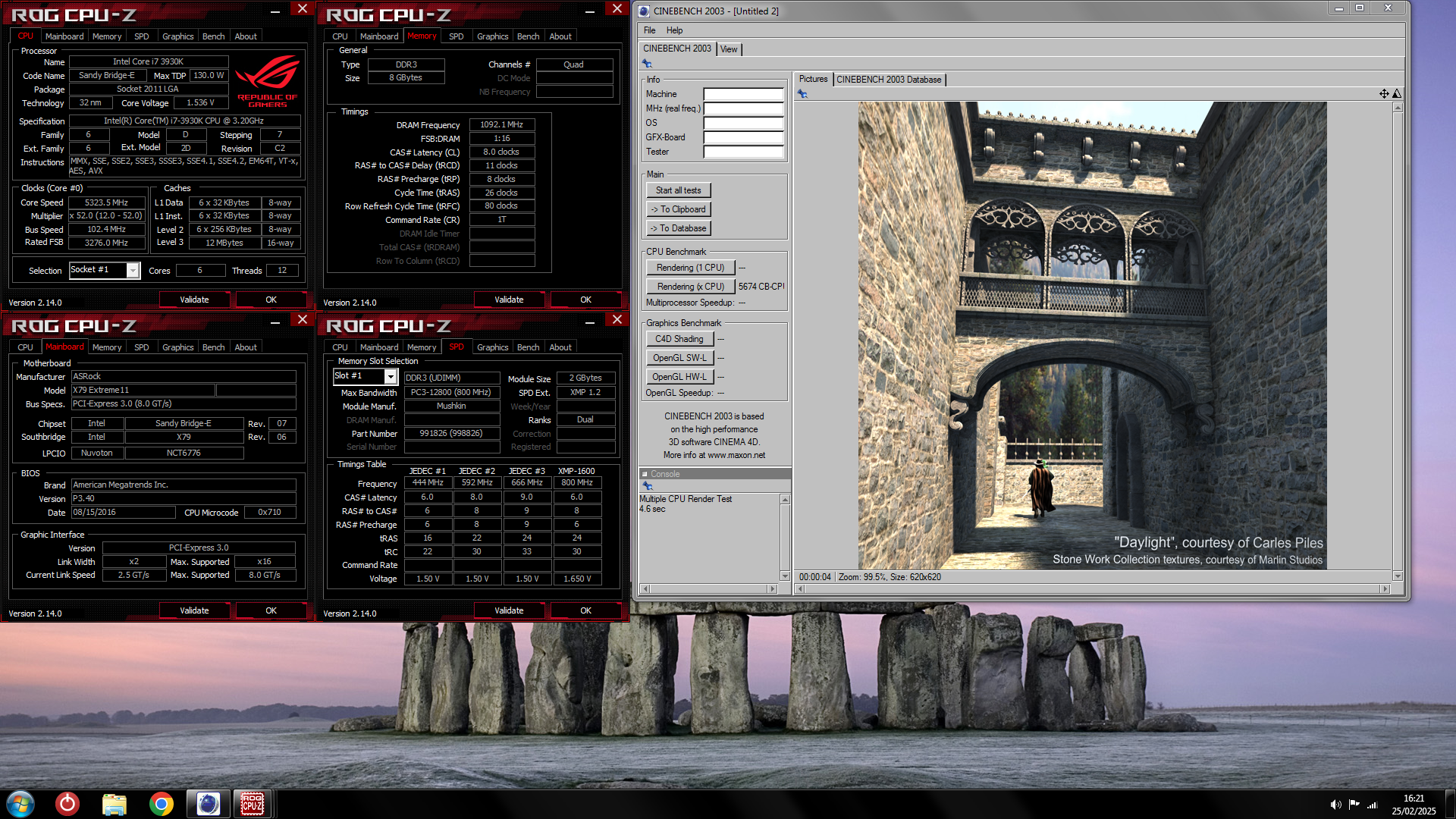Click the picture view scroll-up arrow
1456x819 pixels.
point(1397,107)
